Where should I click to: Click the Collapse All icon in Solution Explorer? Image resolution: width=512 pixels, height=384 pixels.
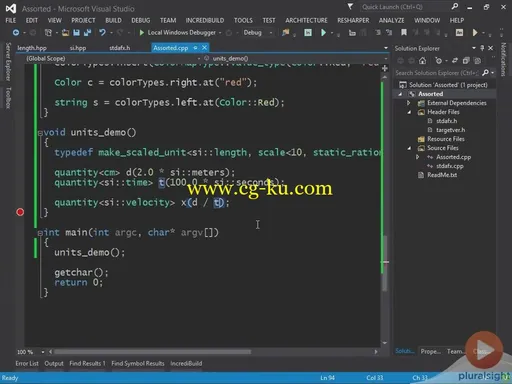[x=466, y=61]
